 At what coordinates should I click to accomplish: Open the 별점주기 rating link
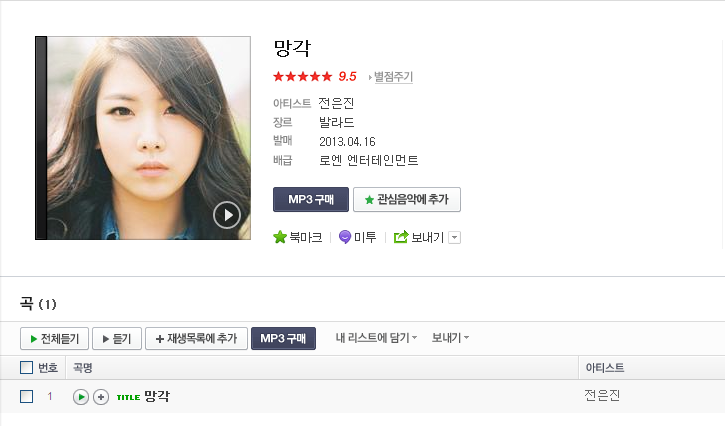point(393,77)
